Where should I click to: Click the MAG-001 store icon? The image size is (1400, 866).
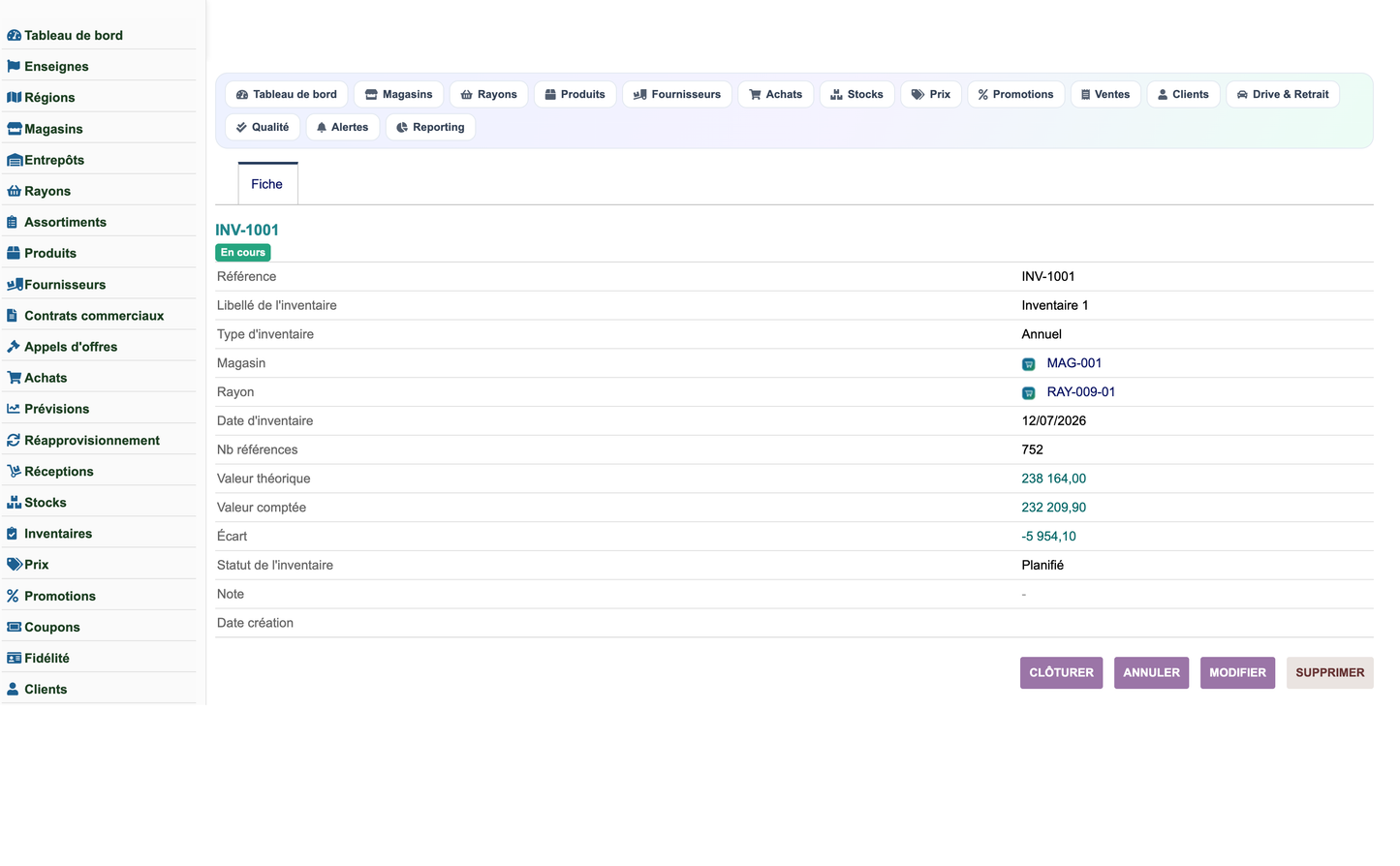coord(1028,364)
